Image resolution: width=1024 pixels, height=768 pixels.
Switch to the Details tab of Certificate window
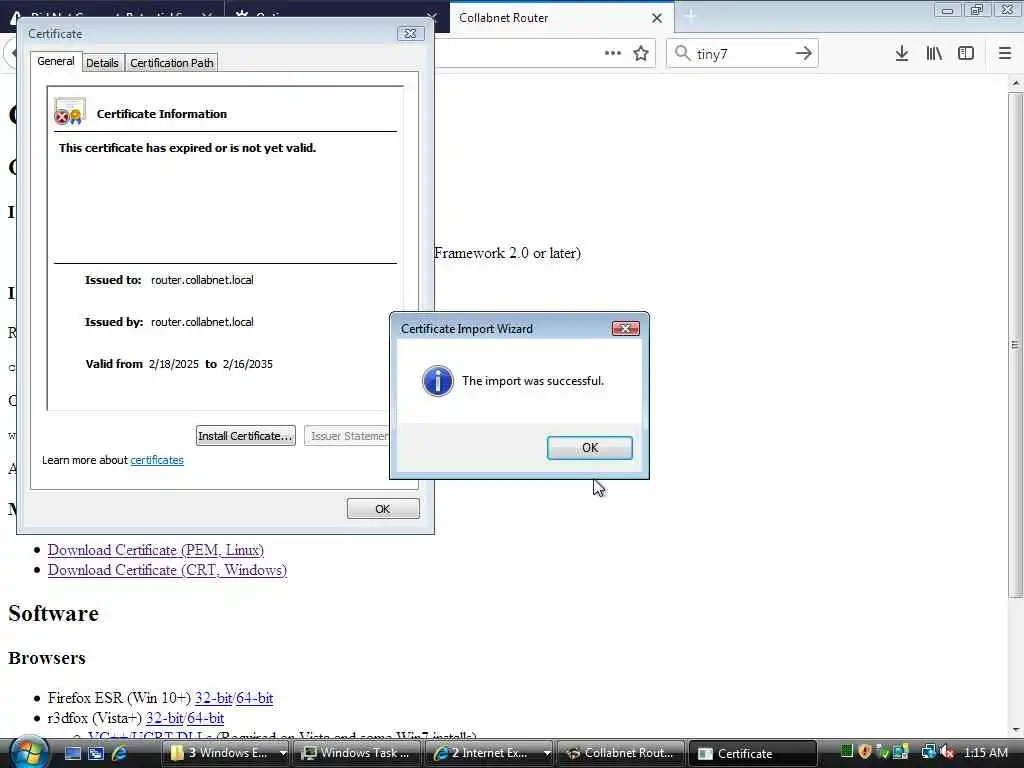pos(103,63)
